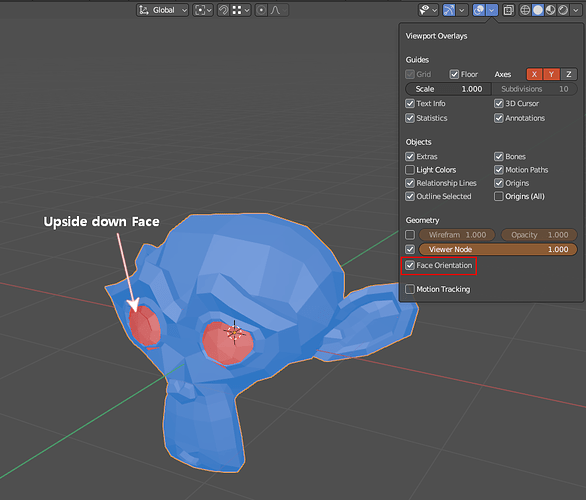Viewport: 586px width, 500px height.
Task: Uncheck the Relationship Lines checkbox
Action: [410, 183]
